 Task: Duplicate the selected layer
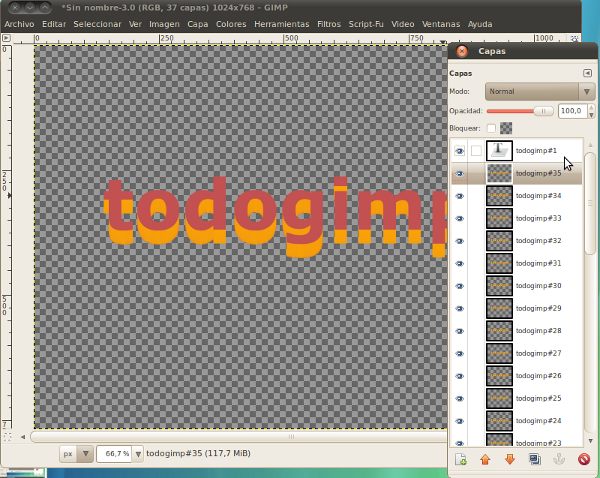coord(535,459)
